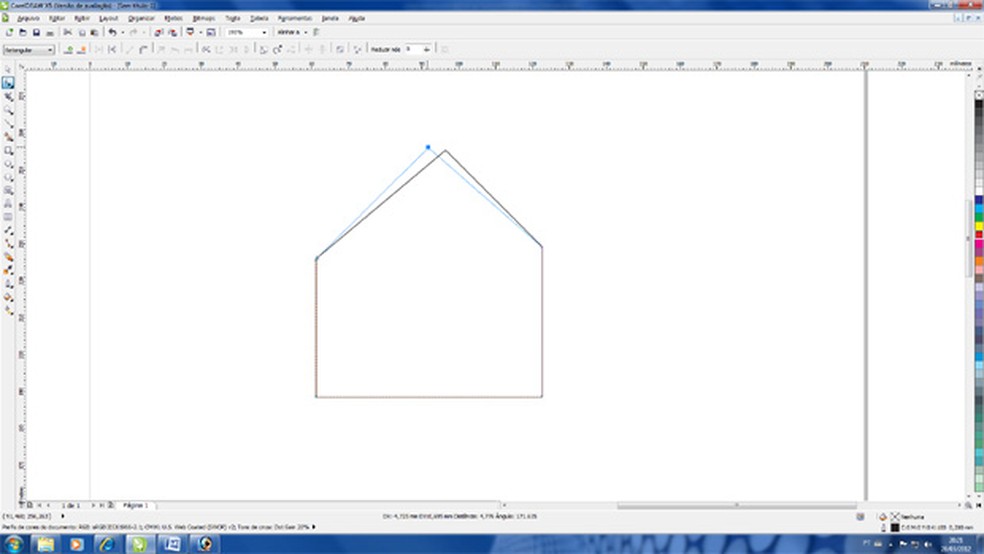Open the Editar menu

point(57,18)
